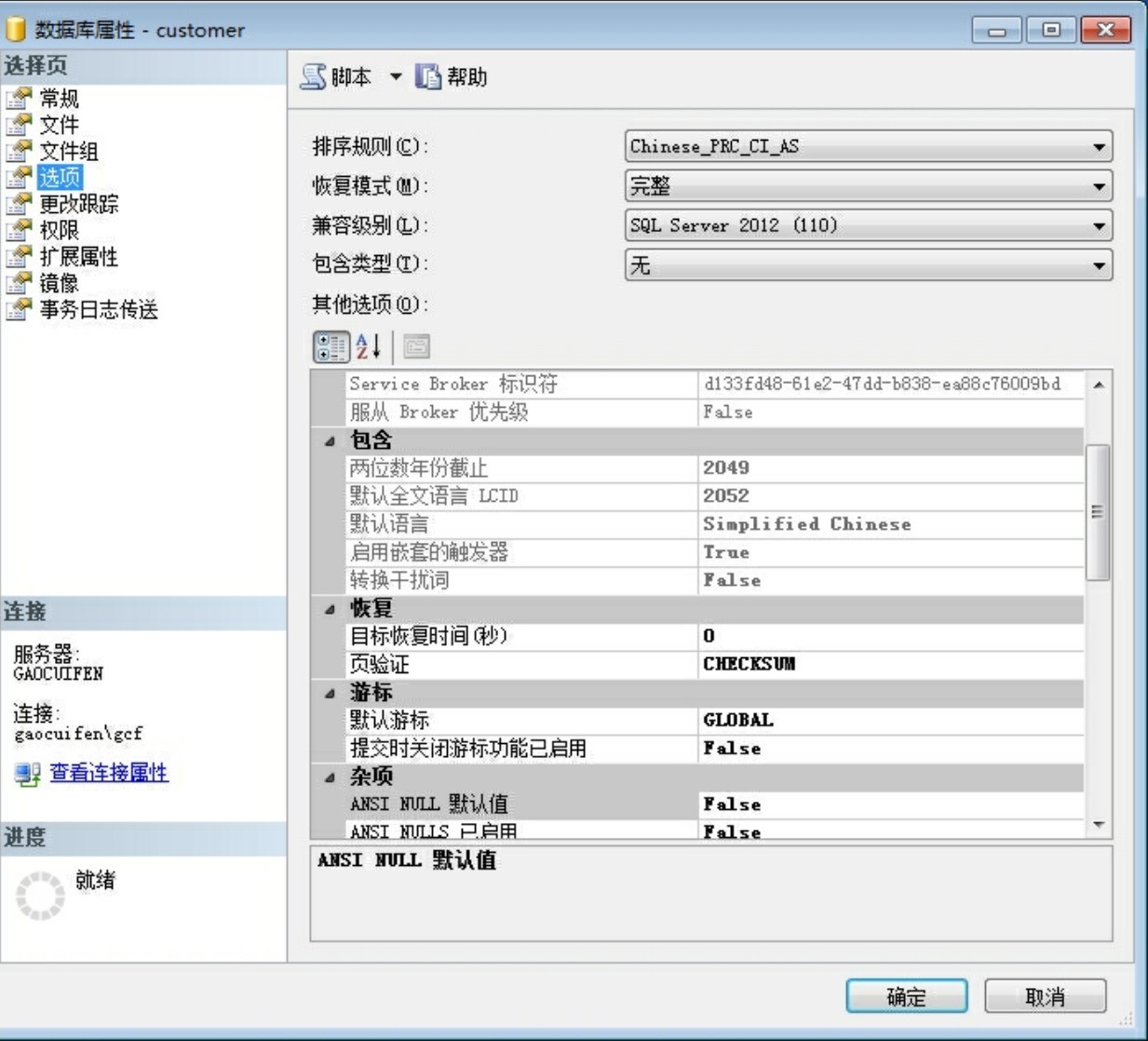Click the 脚本 script icon
The height and width of the screenshot is (1041, 1148).
pyautogui.click(x=313, y=76)
